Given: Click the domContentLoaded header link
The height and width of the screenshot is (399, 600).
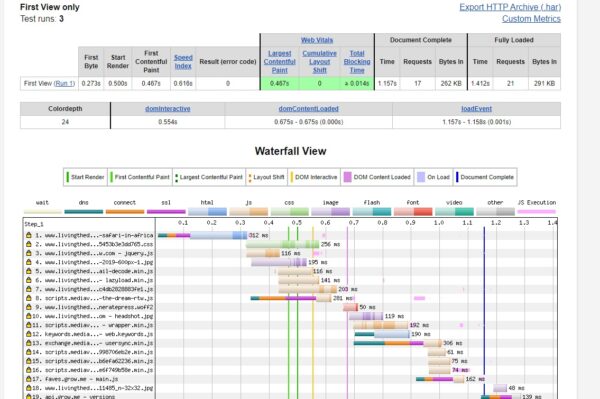Looking at the screenshot, I should pyautogui.click(x=308, y=109).
